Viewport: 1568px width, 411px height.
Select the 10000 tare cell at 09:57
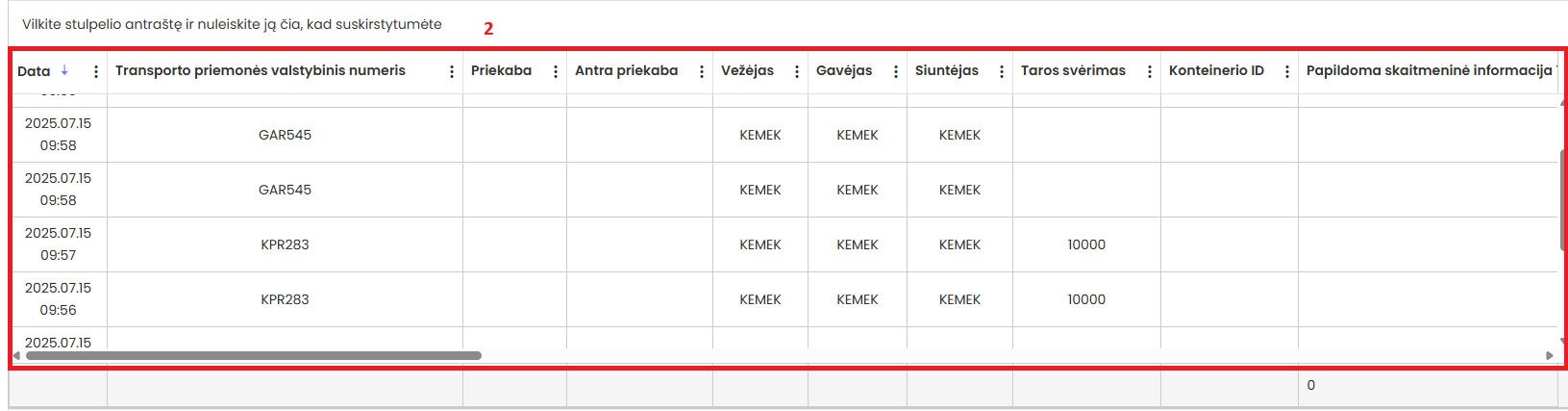1086,244
